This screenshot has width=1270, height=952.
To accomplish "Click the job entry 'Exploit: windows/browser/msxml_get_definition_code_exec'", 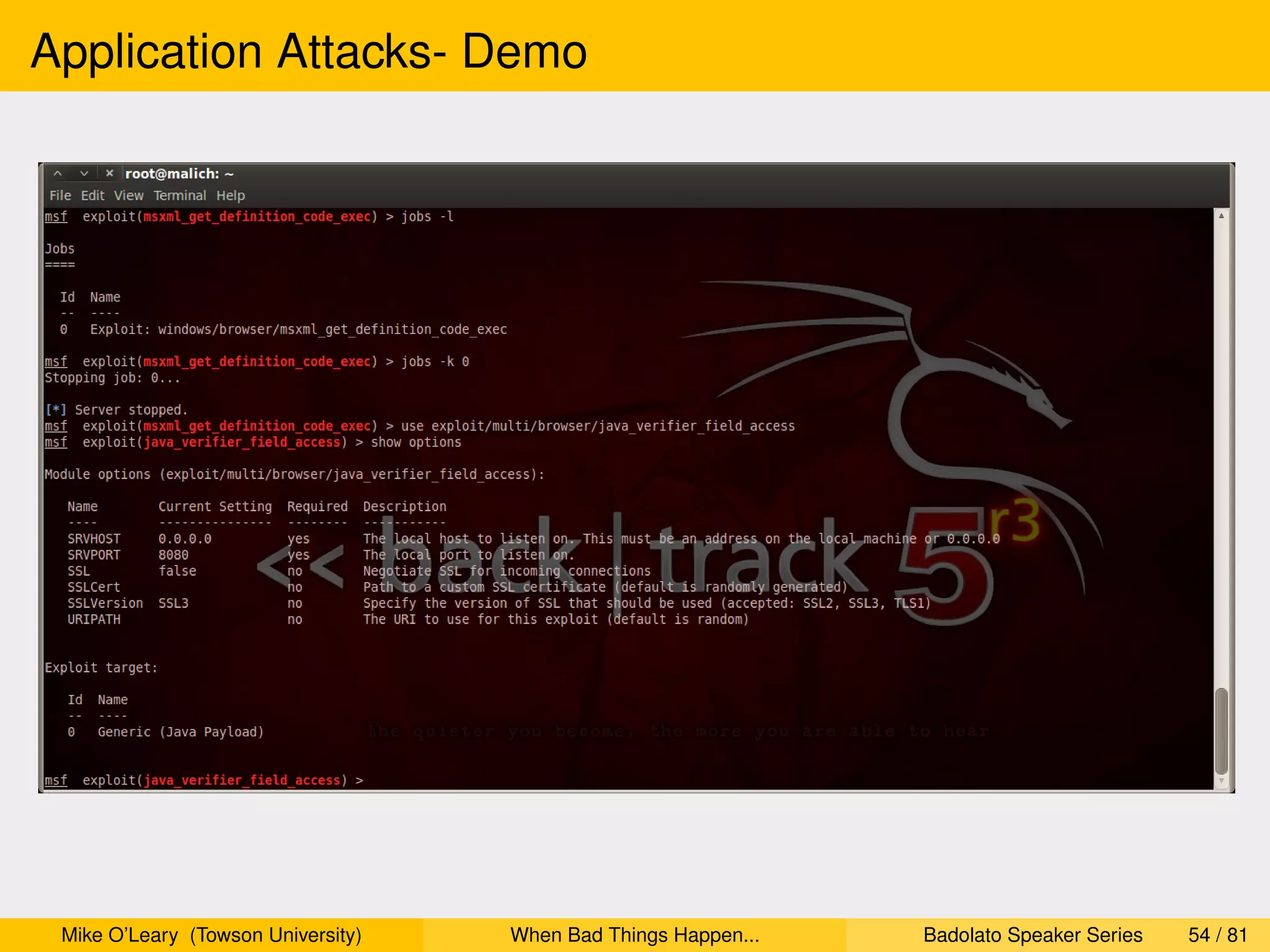I will [x=298, y=329].
